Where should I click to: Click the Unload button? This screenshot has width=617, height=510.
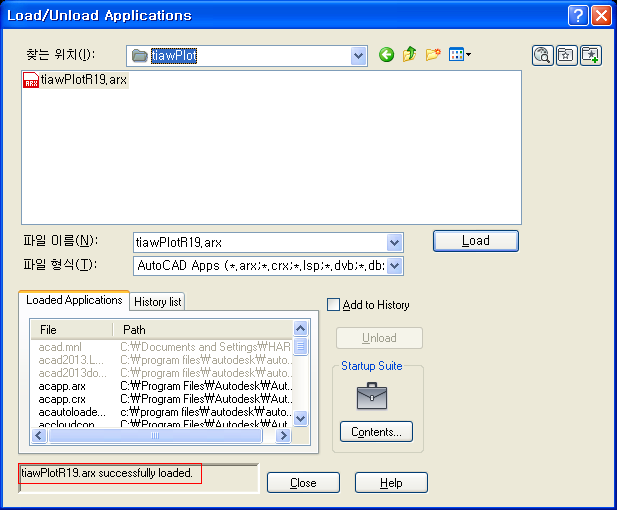pyautogui.click(x=379, y=338)
